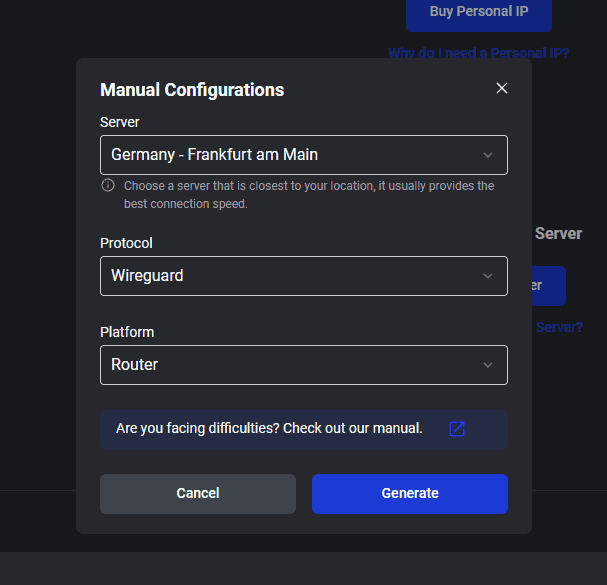Screen dimensions: 607x585
Task: Open the manual via the external link icon
Action: point(457,429)
